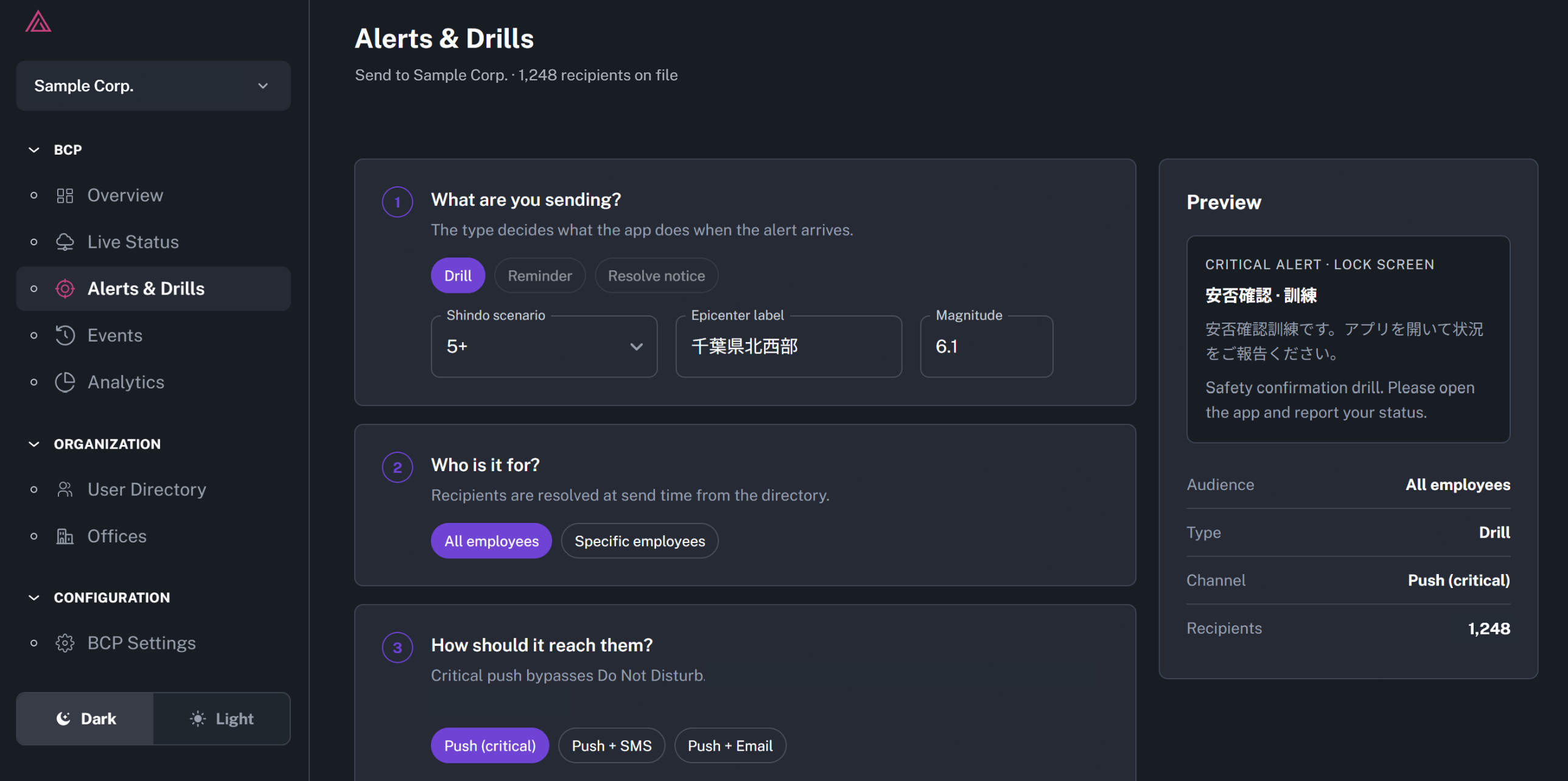
Task: Select the Push + SMS channel
Action: click(611, 746)
